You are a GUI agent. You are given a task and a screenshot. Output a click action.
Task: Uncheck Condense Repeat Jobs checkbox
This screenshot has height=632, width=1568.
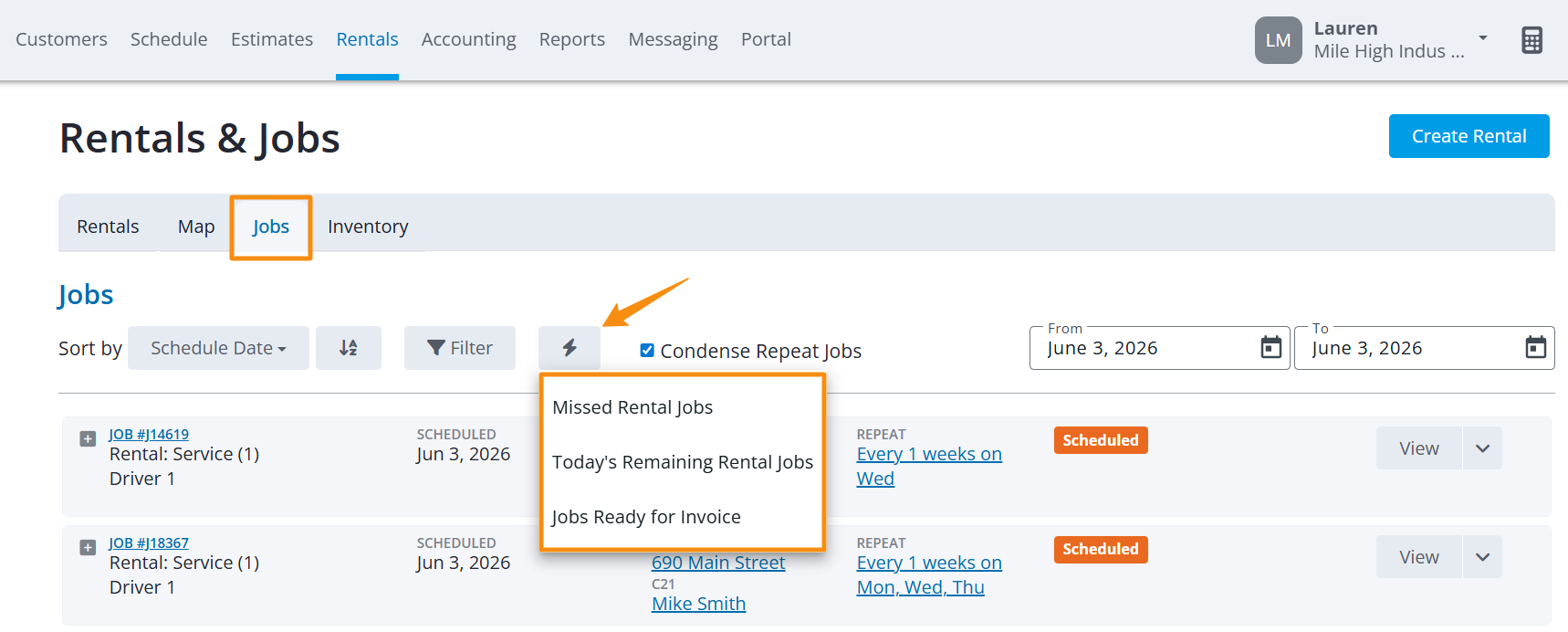[x=647, y=351]
